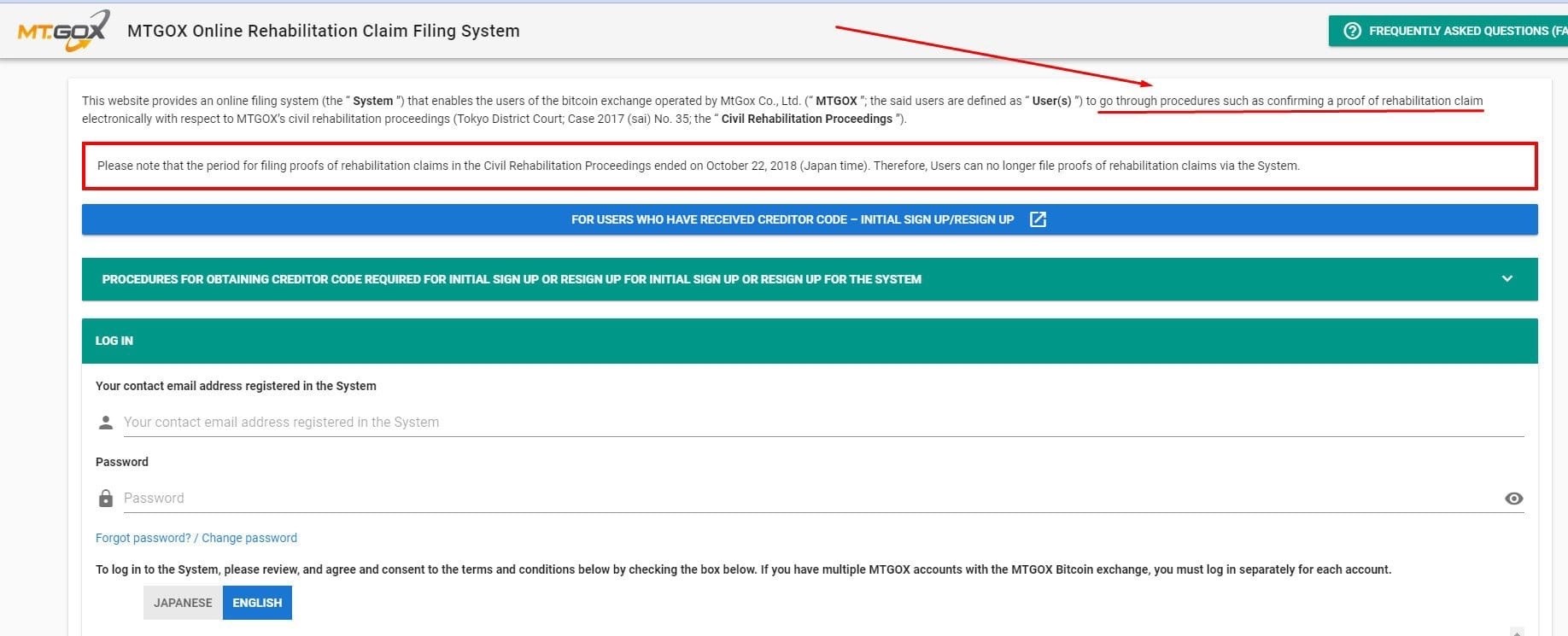Click the external link icon beside Resign Up
This screenshot has height=636, width=1568.
(x=1038, y=219)
